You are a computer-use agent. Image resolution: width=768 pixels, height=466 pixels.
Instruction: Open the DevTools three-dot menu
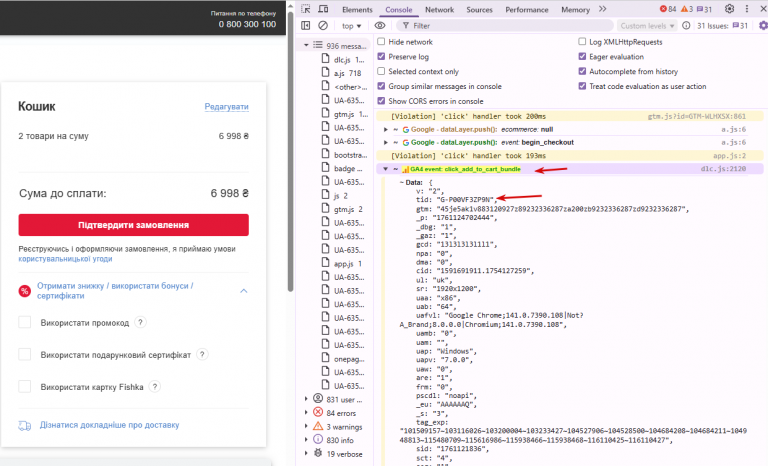tap(747, 9)
